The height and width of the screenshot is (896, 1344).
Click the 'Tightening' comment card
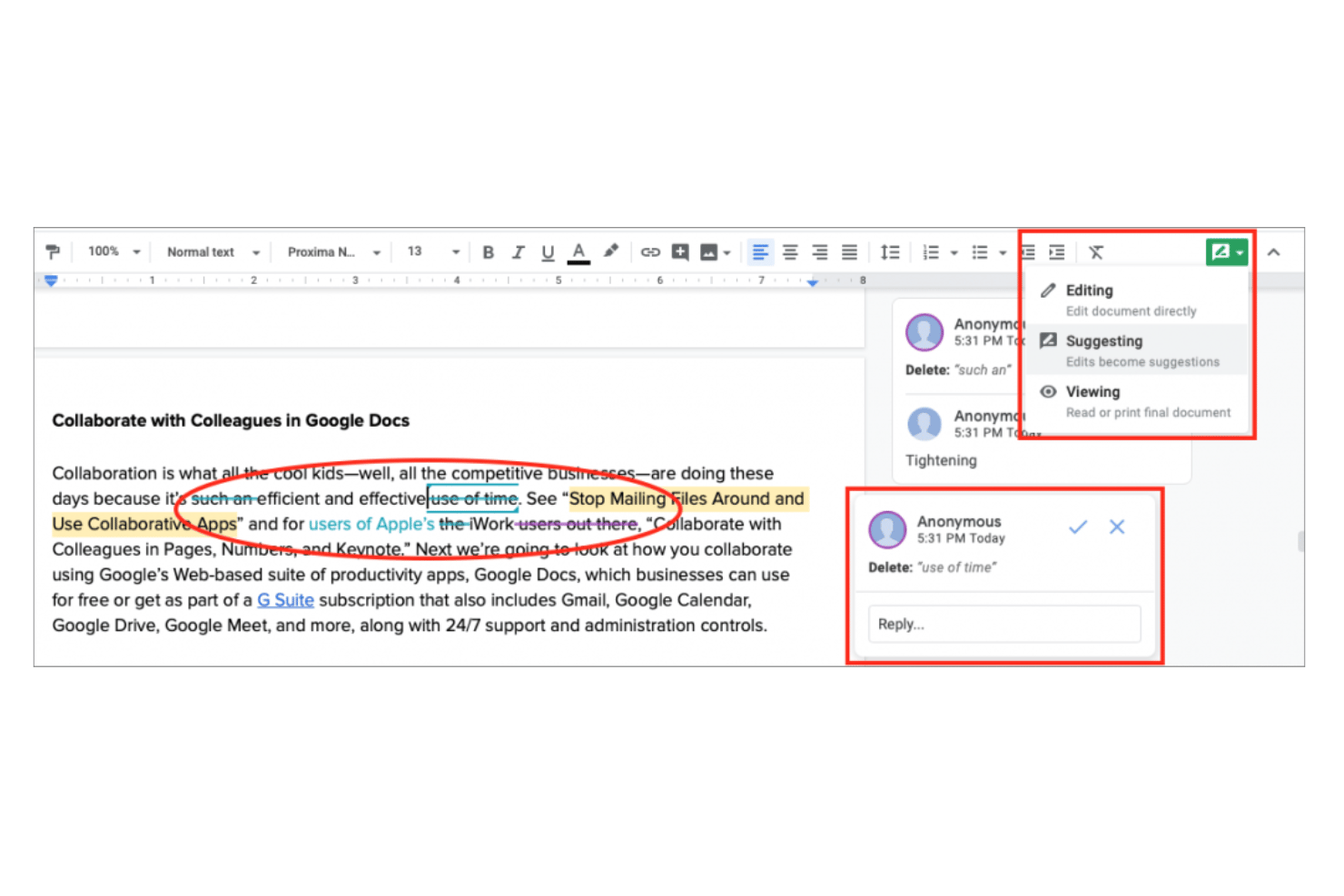tap(1043, 438)
